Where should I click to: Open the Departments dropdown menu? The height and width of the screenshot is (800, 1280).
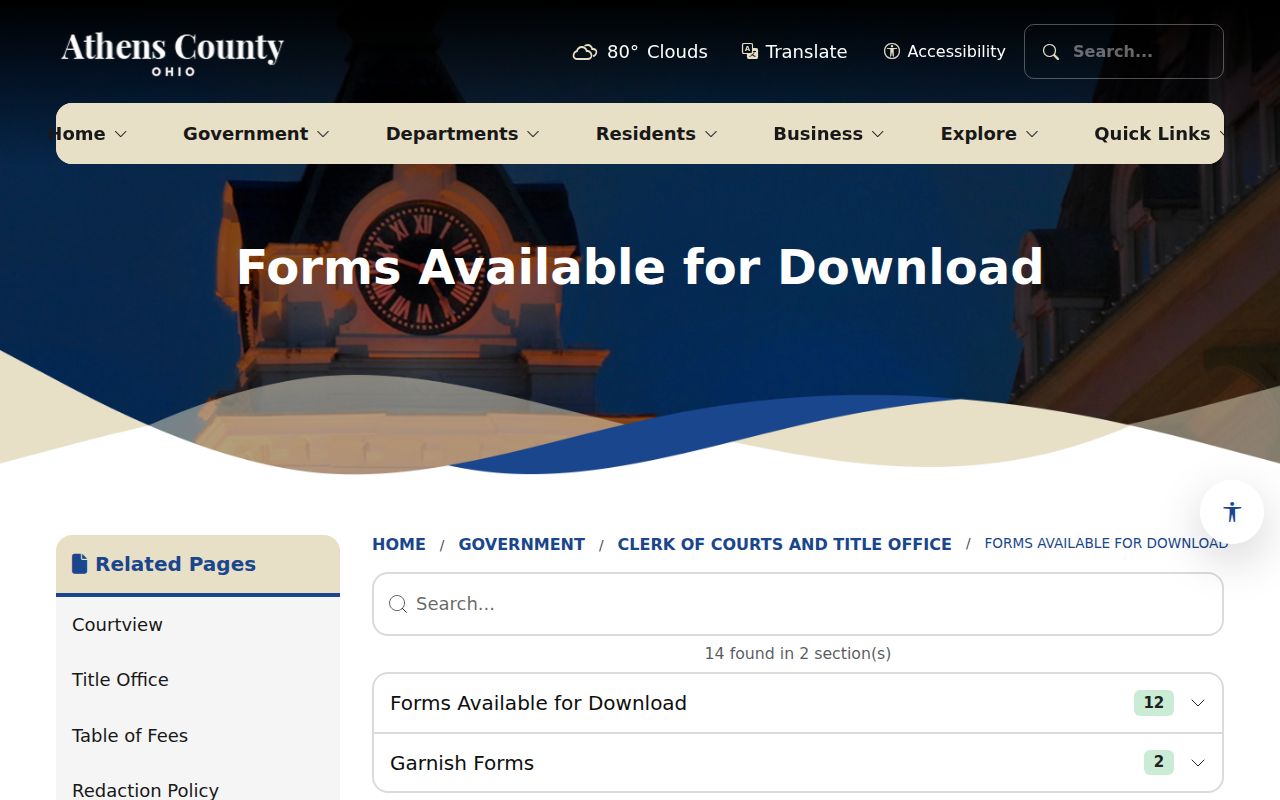tap(463, 134)
